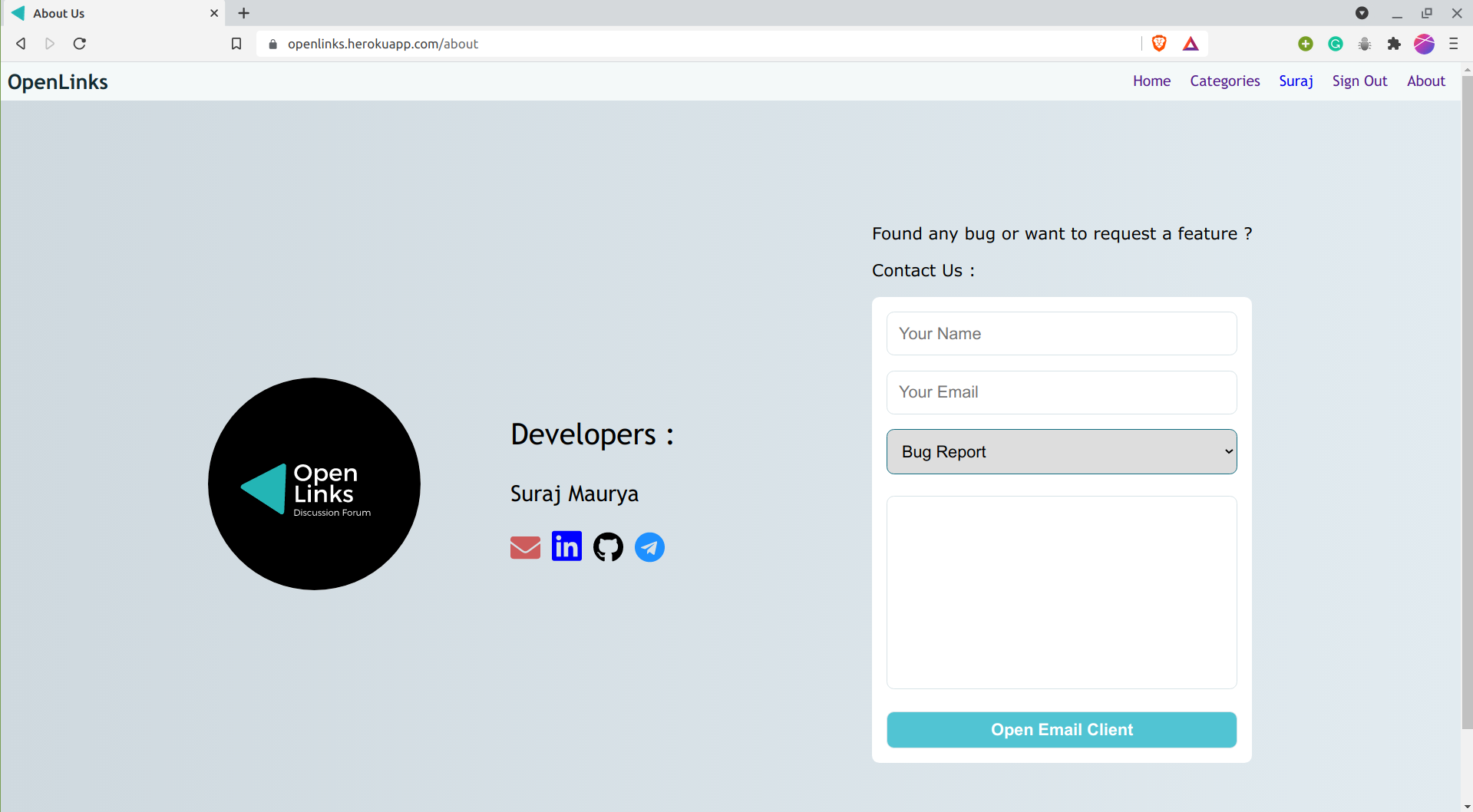Open the Brave Shields lion icon
This screenshot has width=1473, height=812.
(x=1159, y=44)
